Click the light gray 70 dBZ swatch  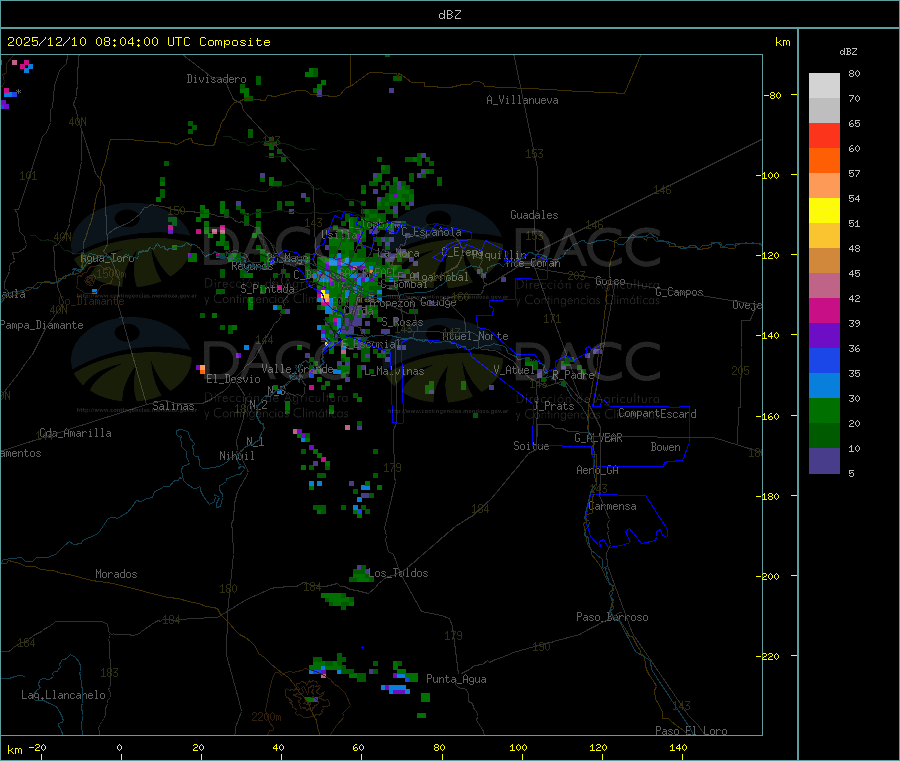(x=824, y=111)
